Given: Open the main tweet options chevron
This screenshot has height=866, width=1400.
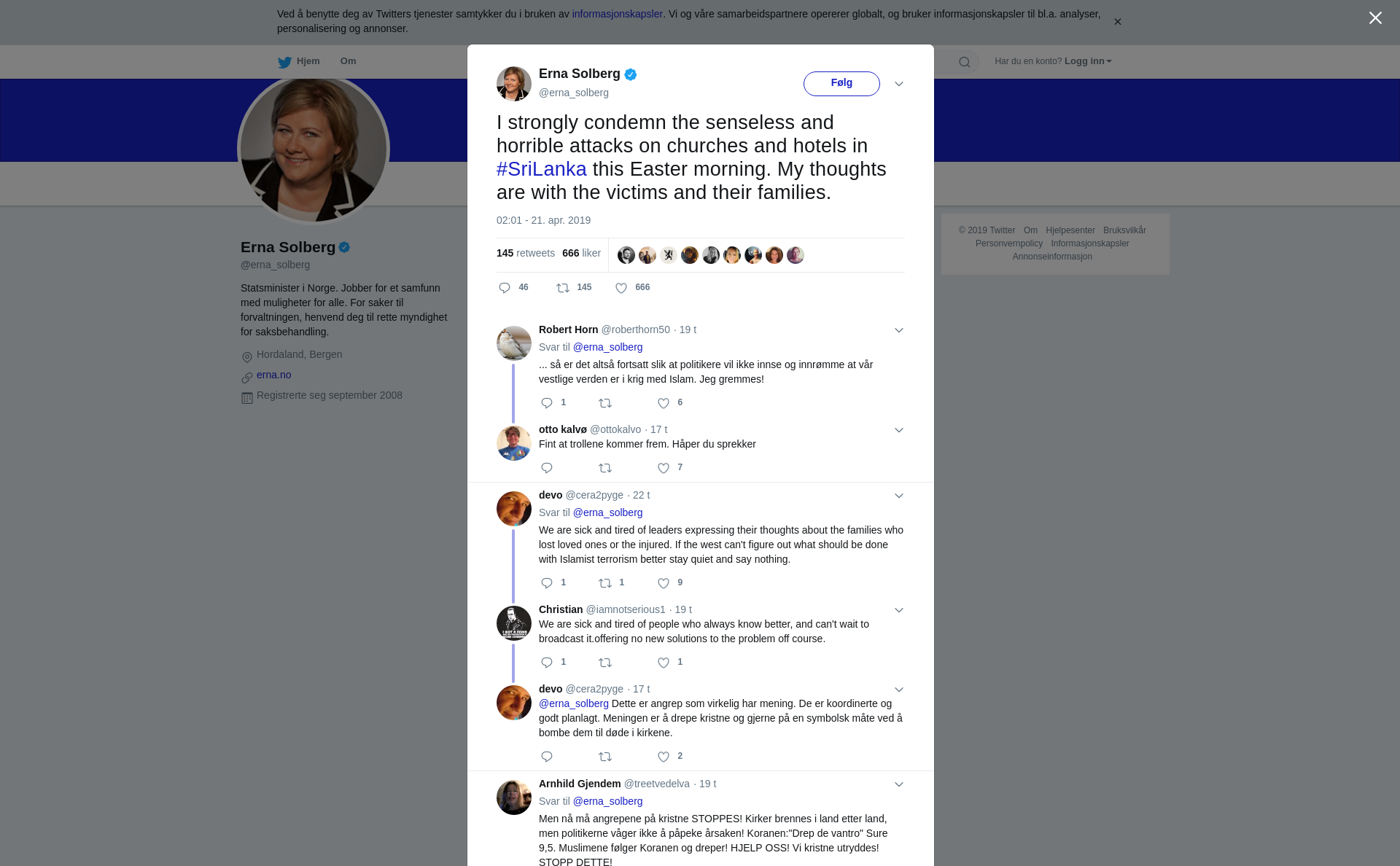Looking at the screenshot, I should coord(899,84).
